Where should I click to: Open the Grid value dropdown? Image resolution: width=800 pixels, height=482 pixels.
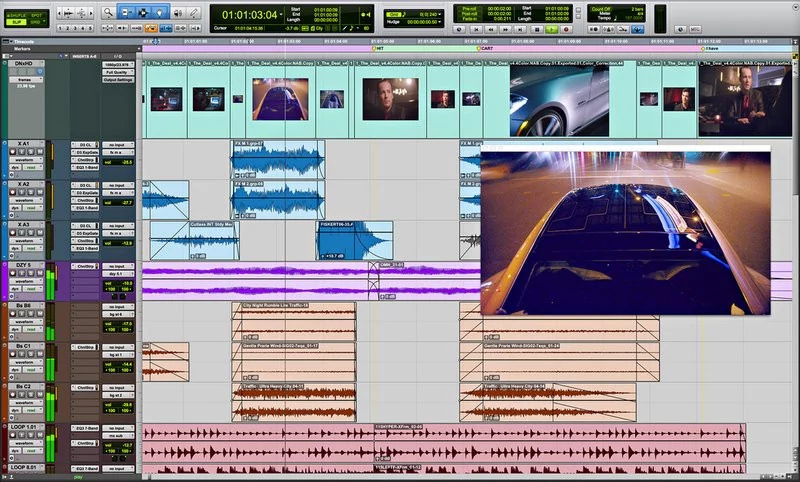[x=440, y=14]
